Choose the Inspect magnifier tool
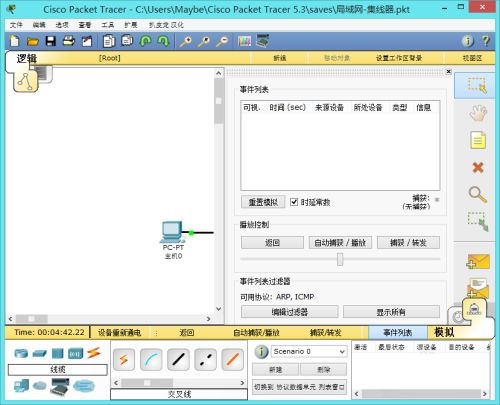This screenshot has width=500, height=405. [x=478, y=194]
